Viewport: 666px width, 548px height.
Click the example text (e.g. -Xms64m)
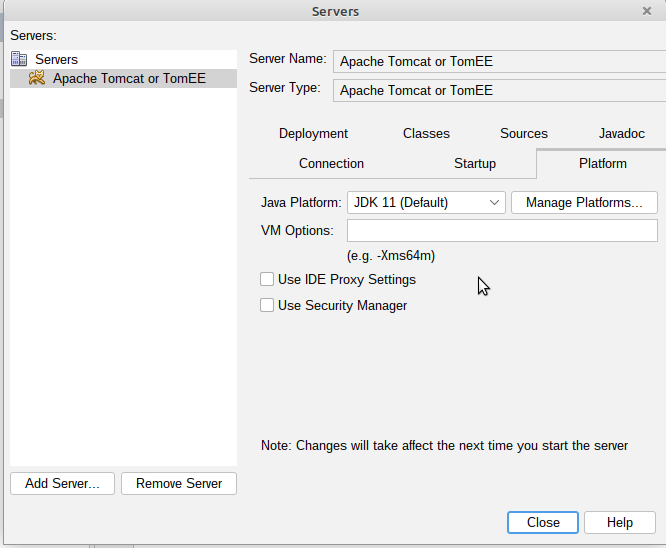tap(391, 256)
